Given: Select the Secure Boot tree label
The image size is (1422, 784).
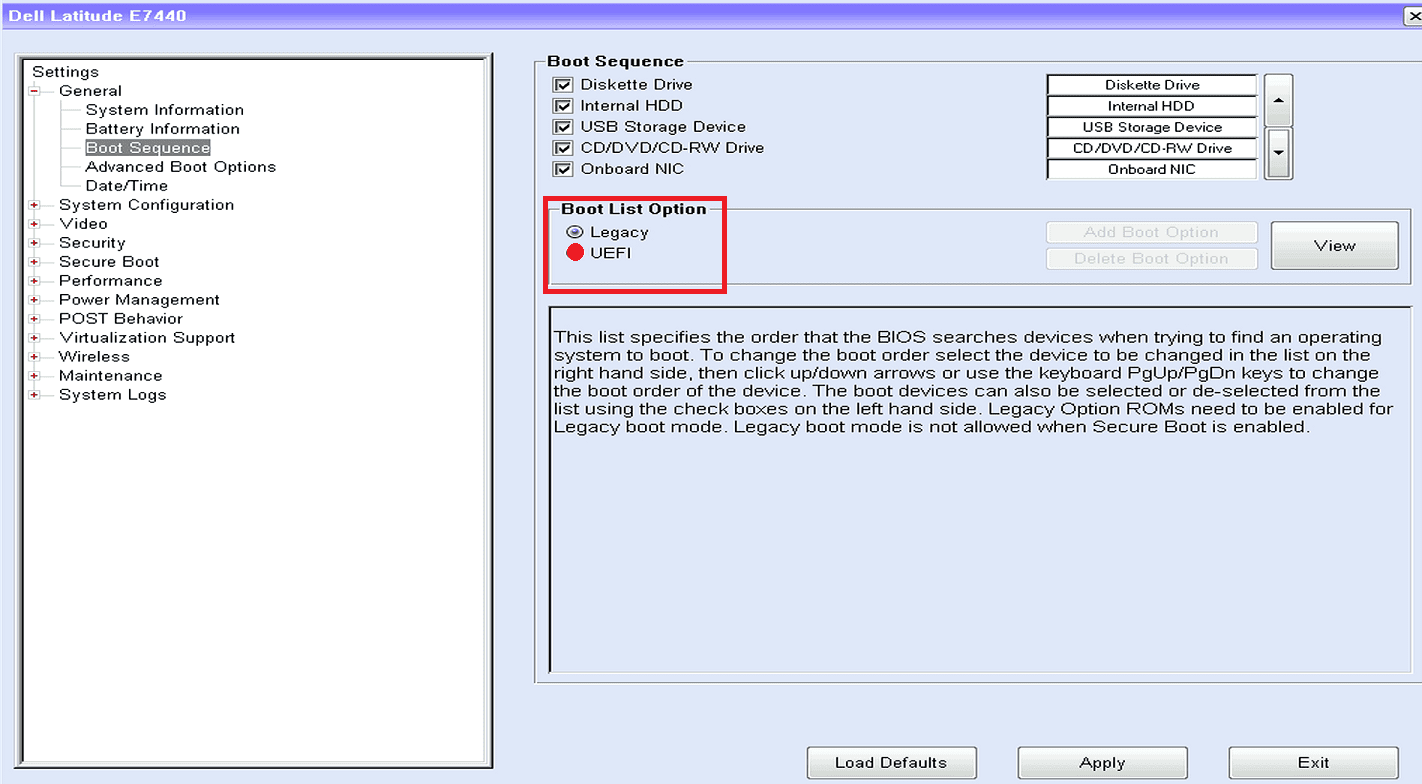Looking at the screenshot, I should tap(109, 262).
